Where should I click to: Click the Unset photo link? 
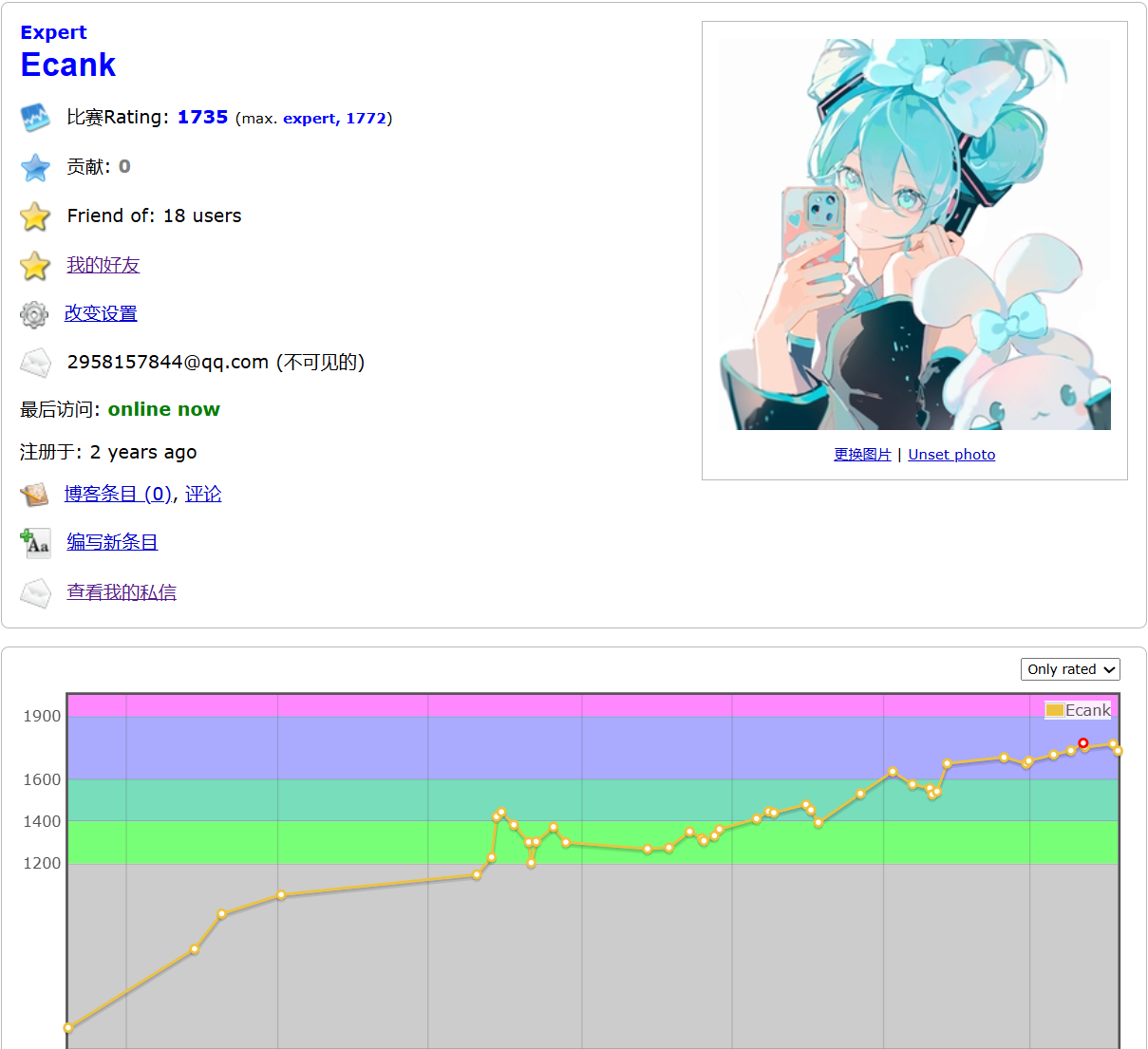951,455
